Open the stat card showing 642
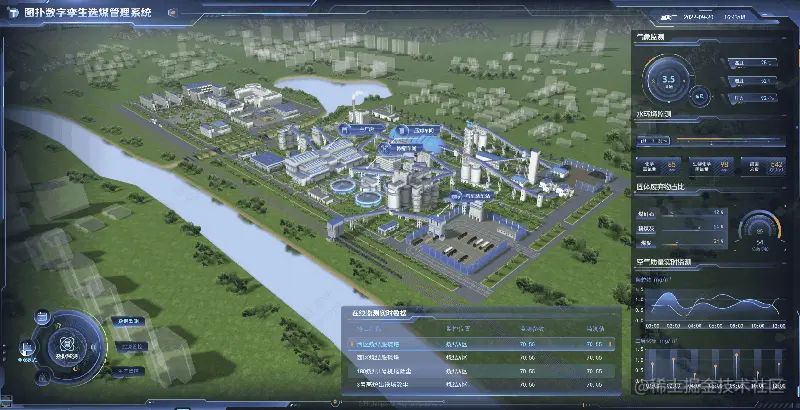The width and height of the screenshot is (800, 410). tap(763, 166)
